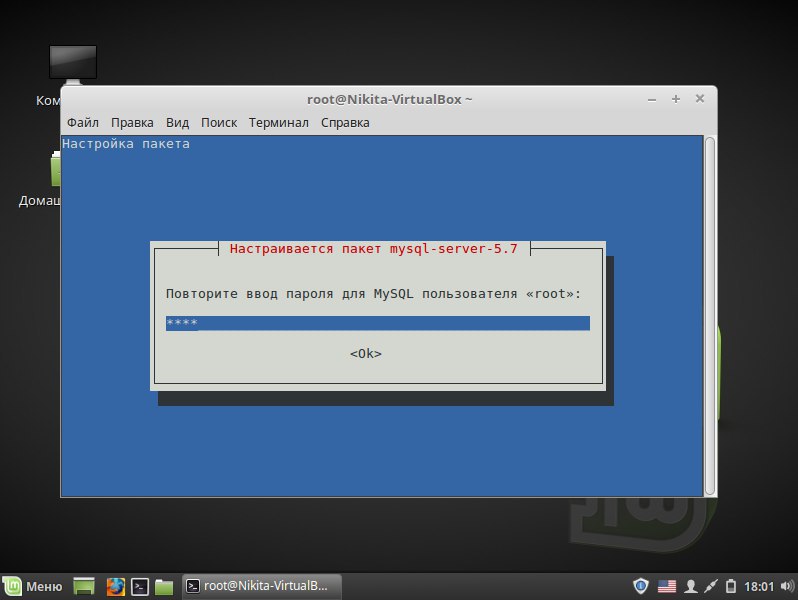
Task: Open the Справка menu
Action: click(x=345, y=123)
